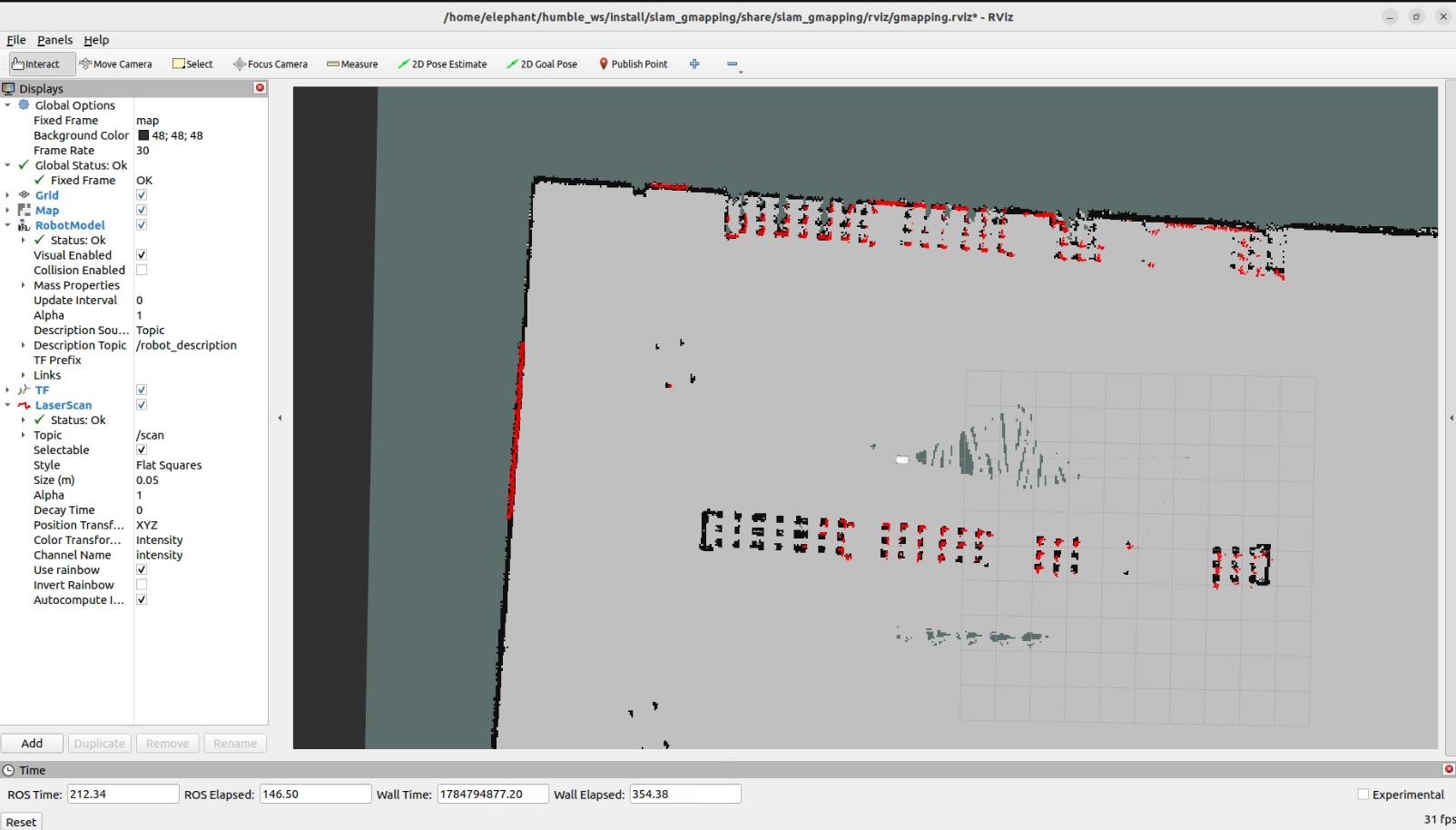Screen dimensions: 1456x830
Task: Click the Grid display icon
Action: coord(25,195)
